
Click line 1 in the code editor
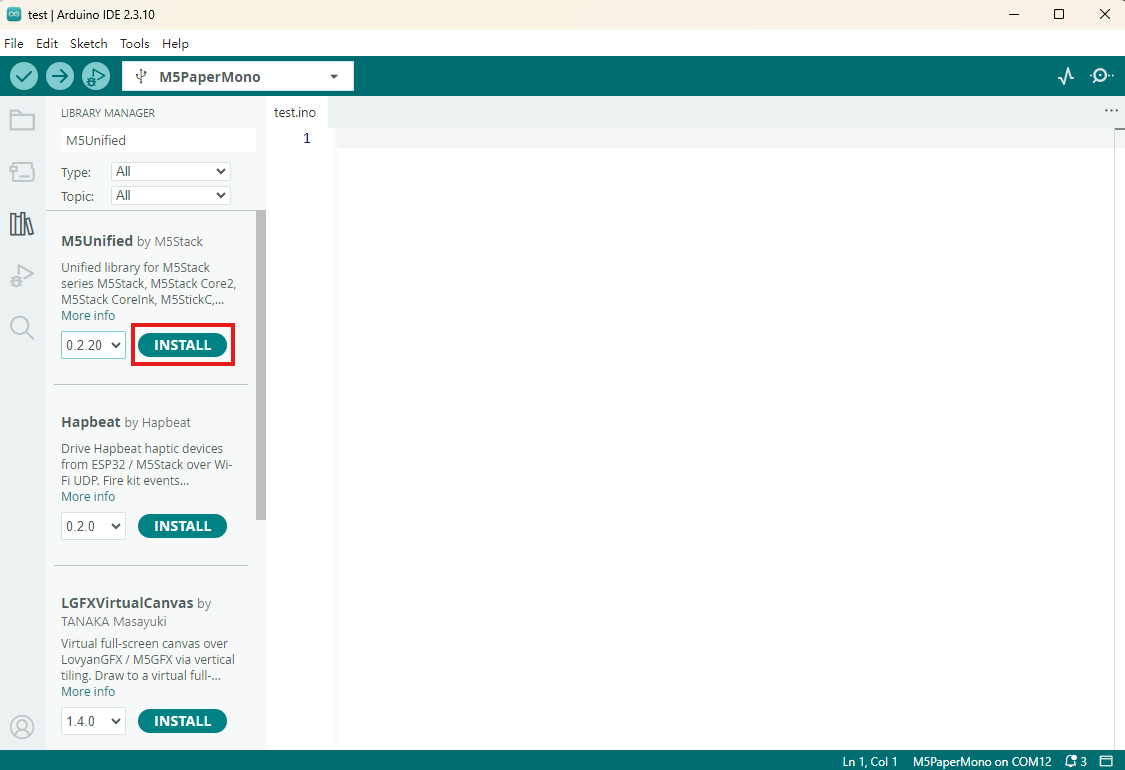[x=725, y=138]
